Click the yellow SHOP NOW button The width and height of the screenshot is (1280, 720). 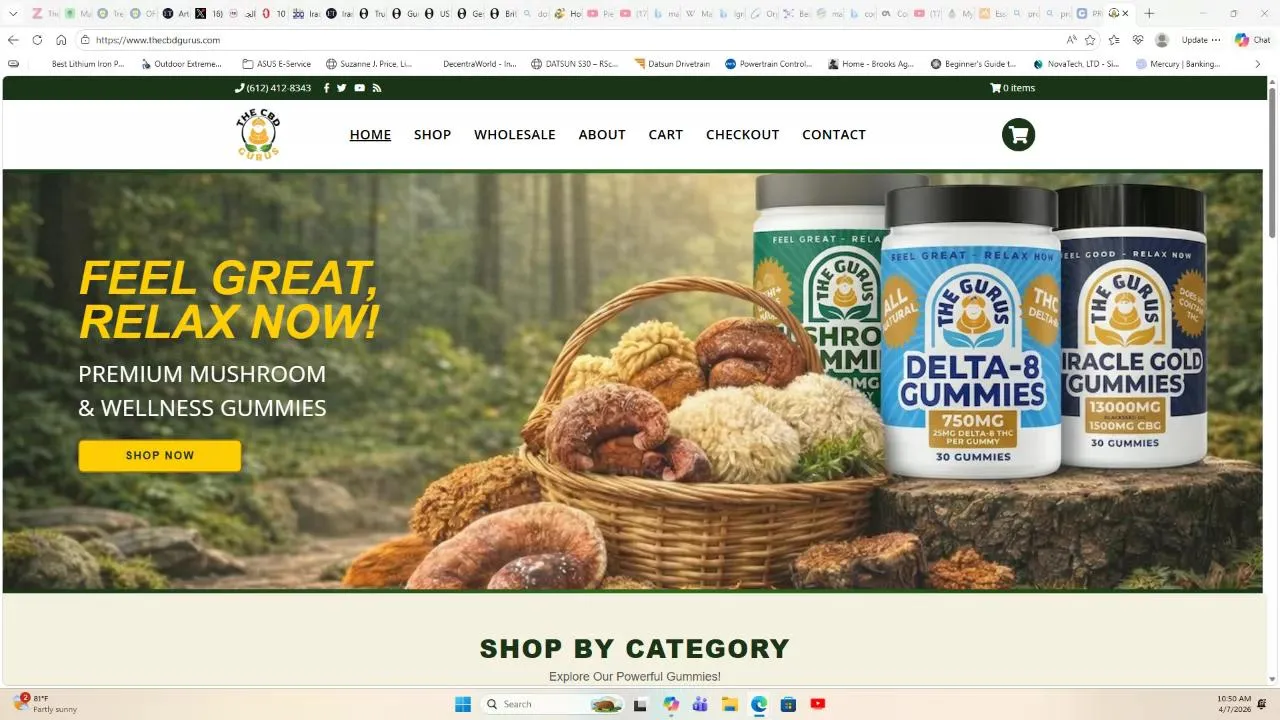click(x=160, y=455)
